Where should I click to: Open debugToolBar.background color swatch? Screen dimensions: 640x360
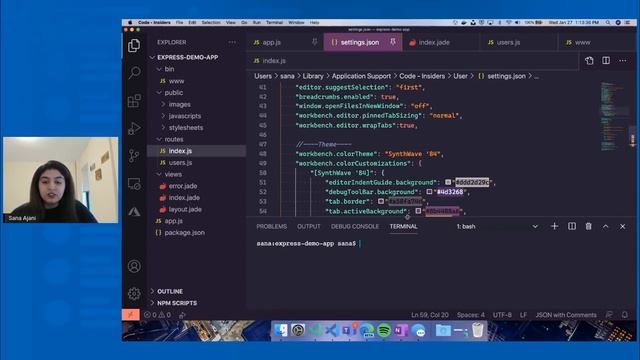coord(429,192)
